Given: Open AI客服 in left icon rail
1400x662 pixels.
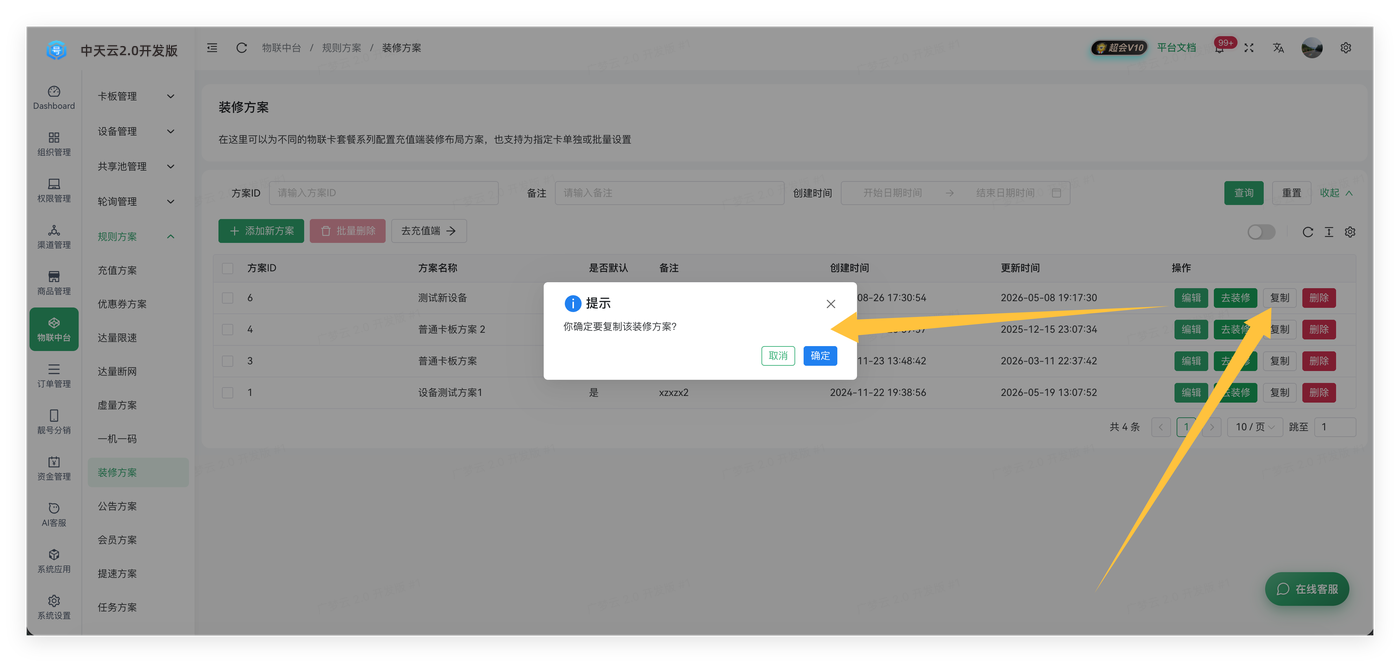Looking at the screenshot, I should click(x=54, y=514).
